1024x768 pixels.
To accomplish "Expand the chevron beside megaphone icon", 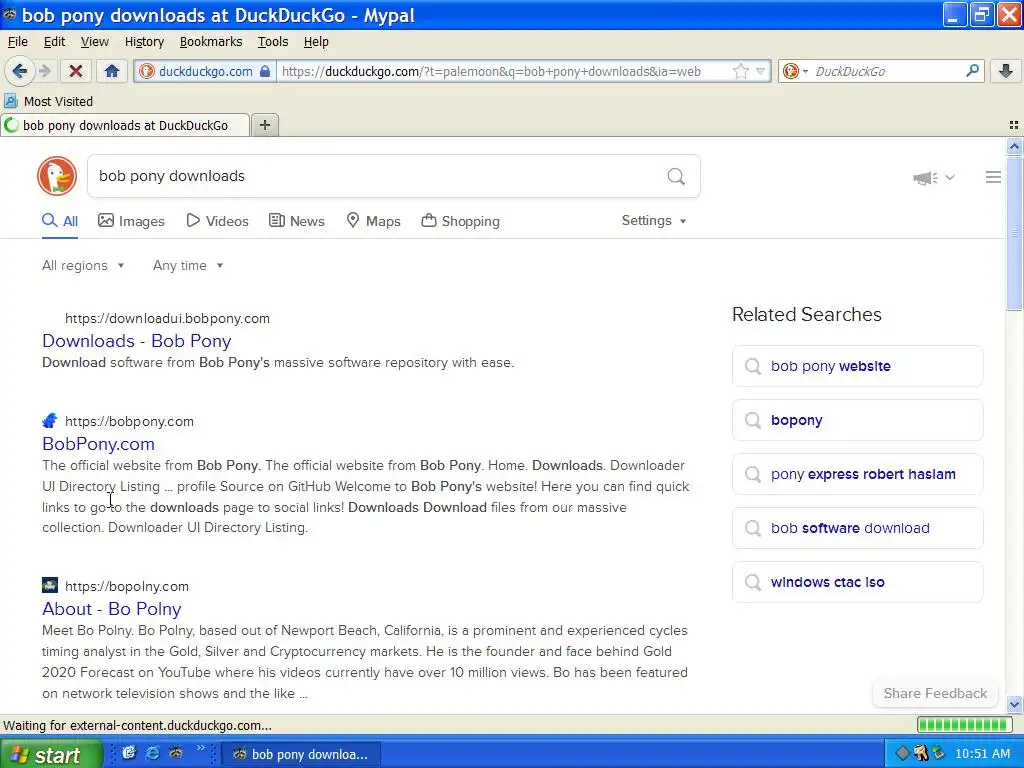I will [950, 178].
